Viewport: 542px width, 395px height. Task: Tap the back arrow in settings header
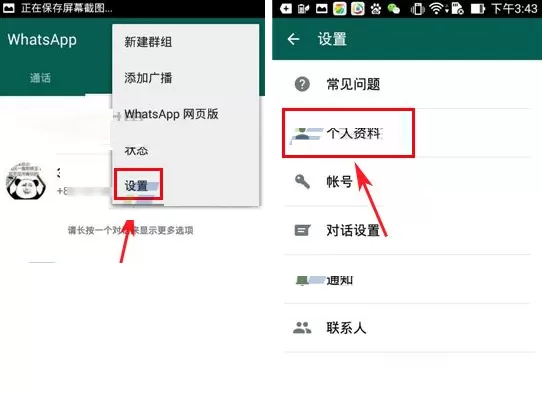(293, 39)
